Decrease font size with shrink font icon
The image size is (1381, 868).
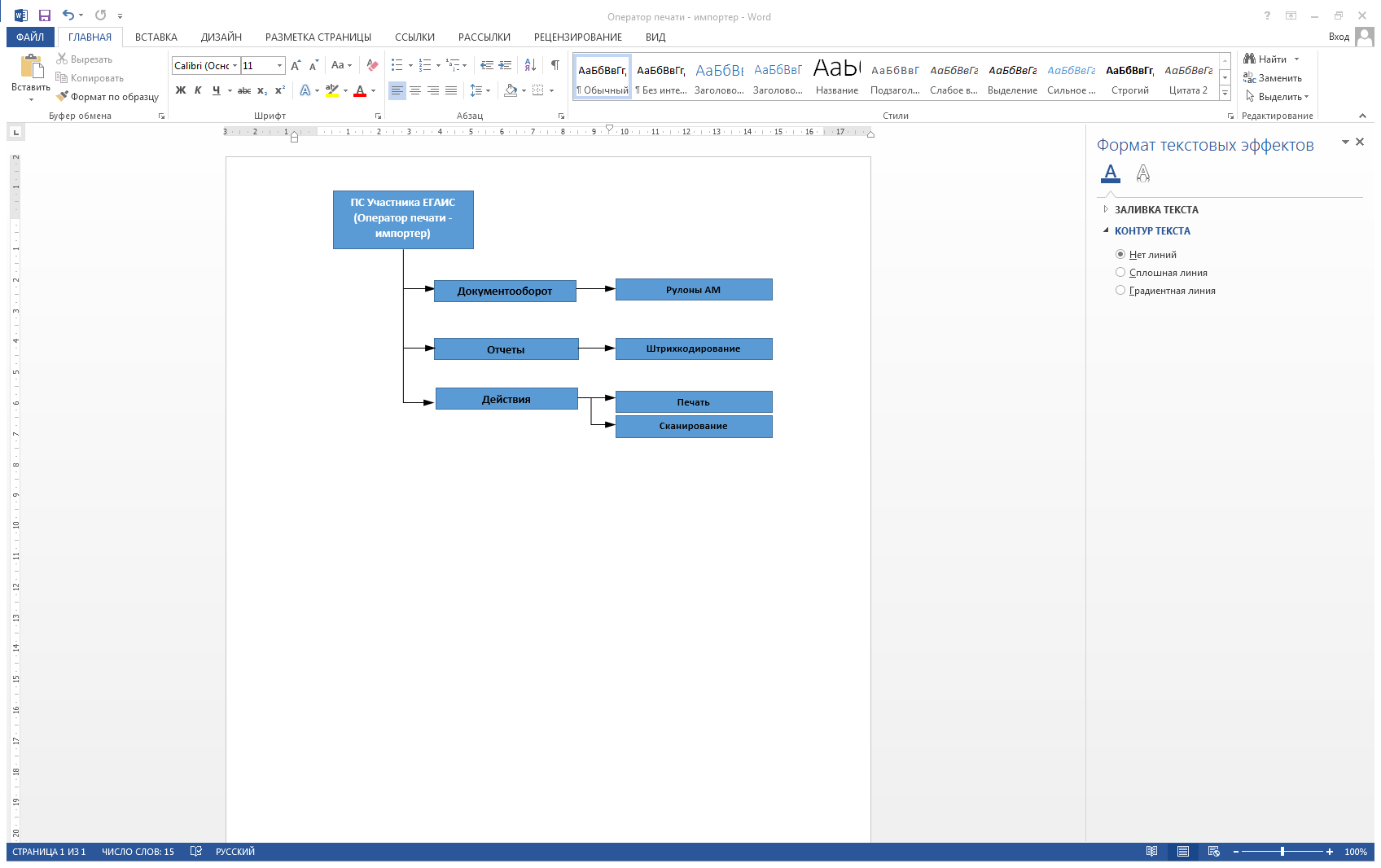pos(313,66)
